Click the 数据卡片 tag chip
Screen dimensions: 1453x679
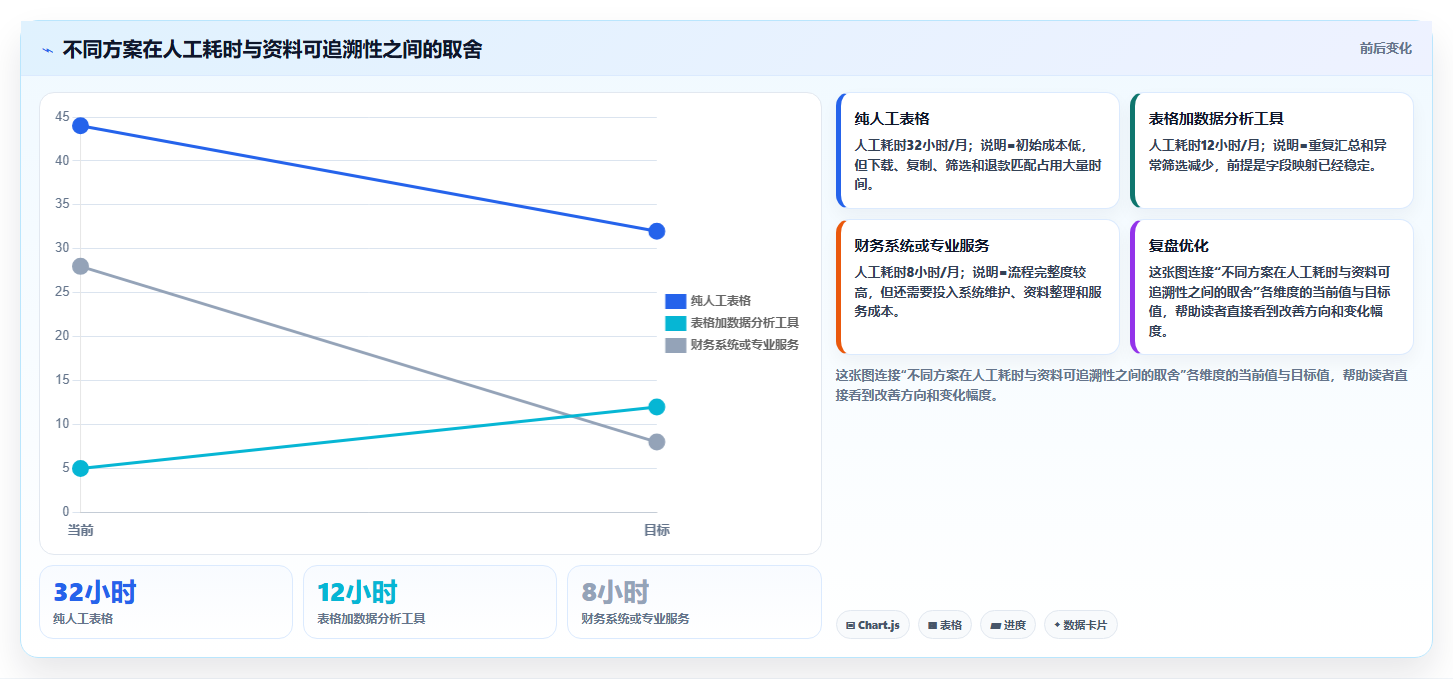1081,625
